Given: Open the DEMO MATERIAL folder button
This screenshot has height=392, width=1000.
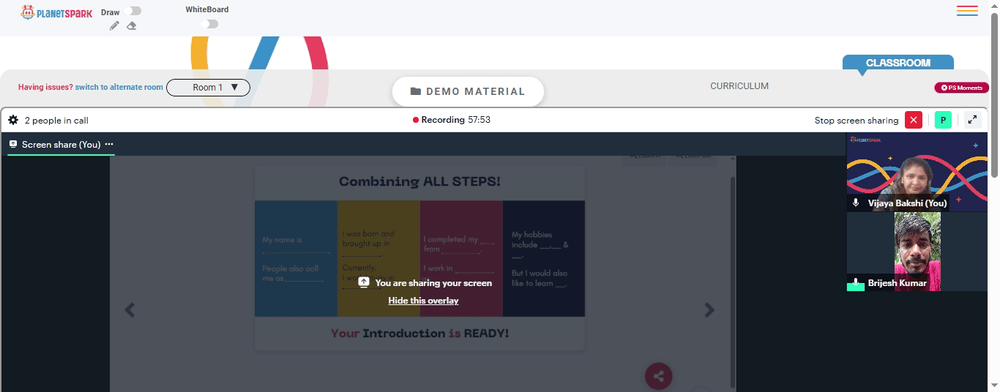Looking at the screenshot, I should pyautogui.click(x=468, y=91).
